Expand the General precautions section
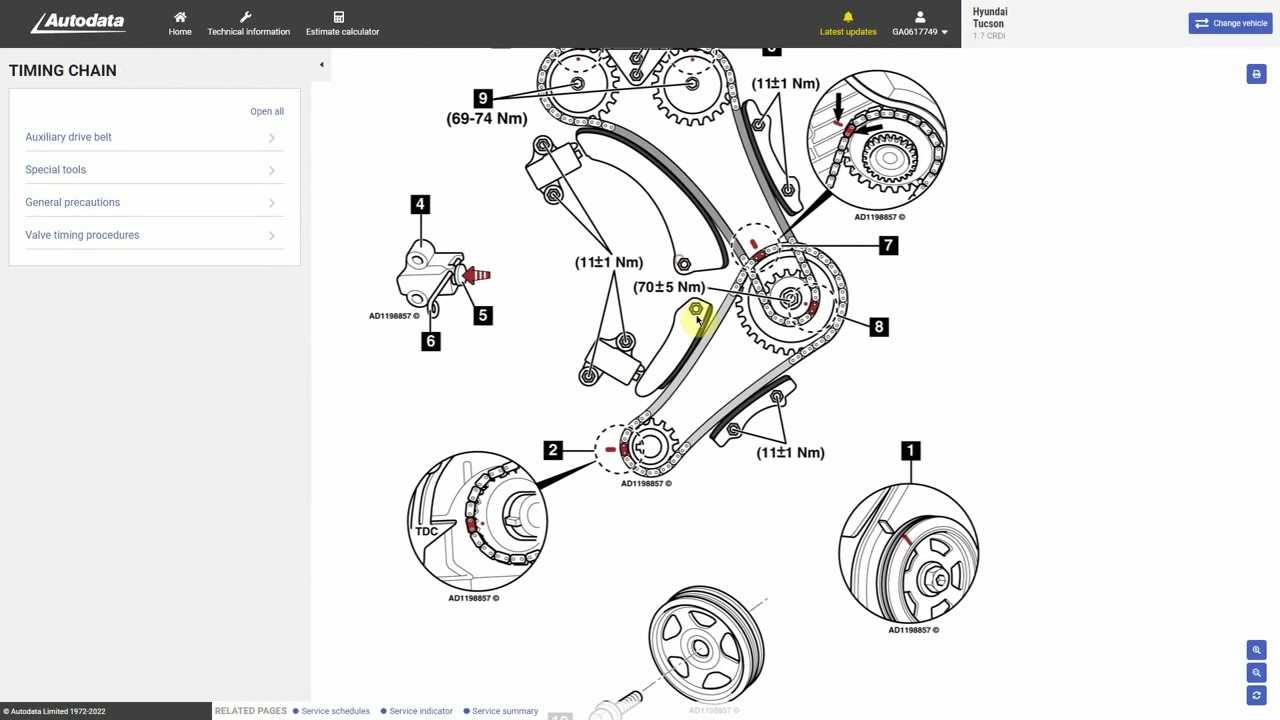The height and width of the screenshot is (720, 1280). pos(150,202)
